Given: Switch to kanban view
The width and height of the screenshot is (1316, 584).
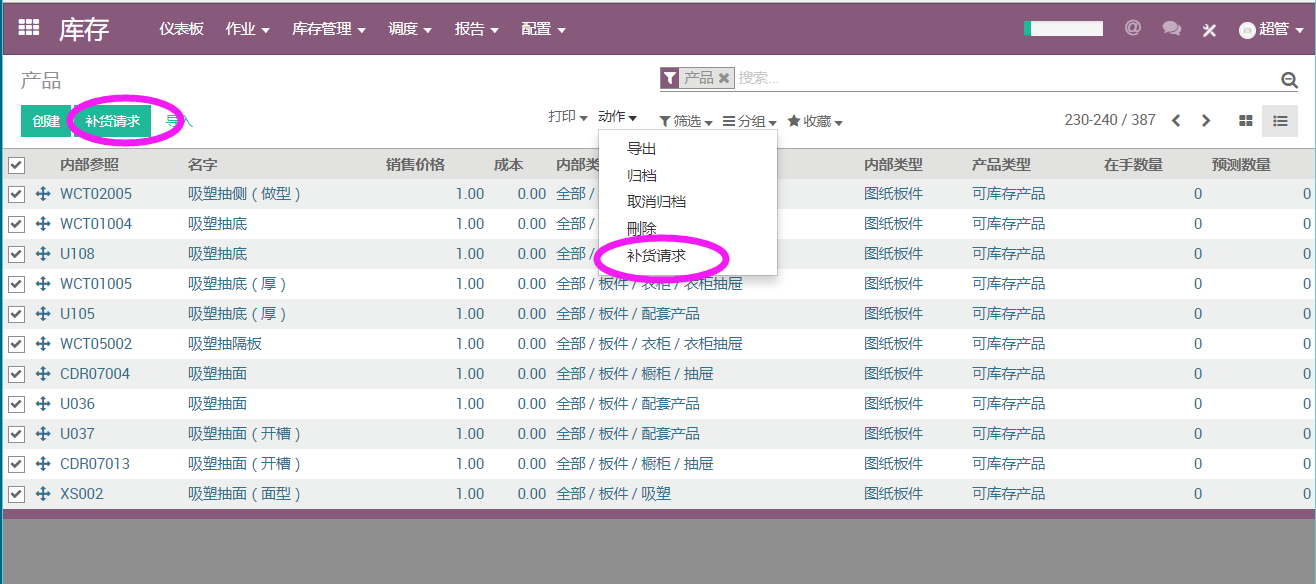Looking at the screenshot, I should (x=1246, y=121).
